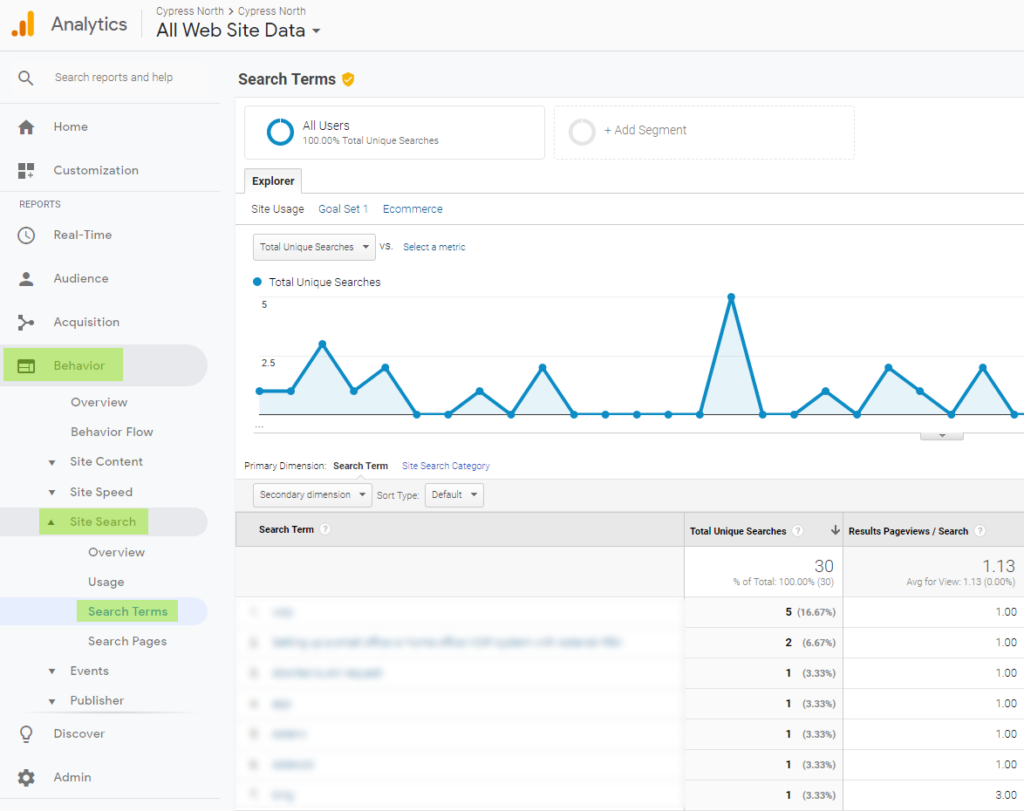Click the 3.00 pageviews value in the last row
The image size is (1024, 811).
(x=1006, y=795)
